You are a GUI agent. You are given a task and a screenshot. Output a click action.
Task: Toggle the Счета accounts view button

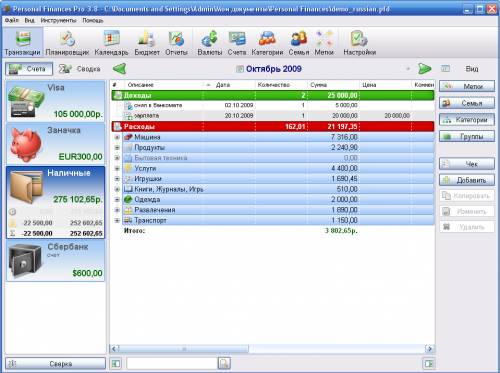(29, 69)
